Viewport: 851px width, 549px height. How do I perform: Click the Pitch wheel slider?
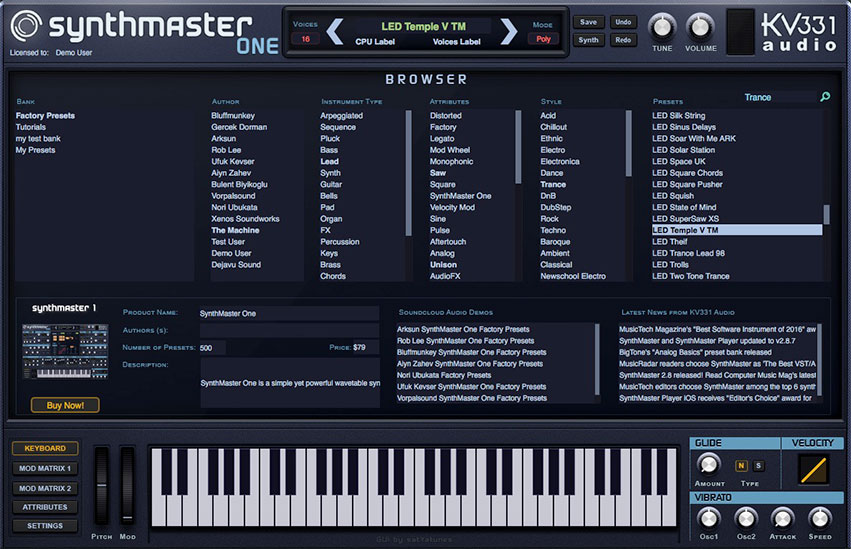pos(101,485)
